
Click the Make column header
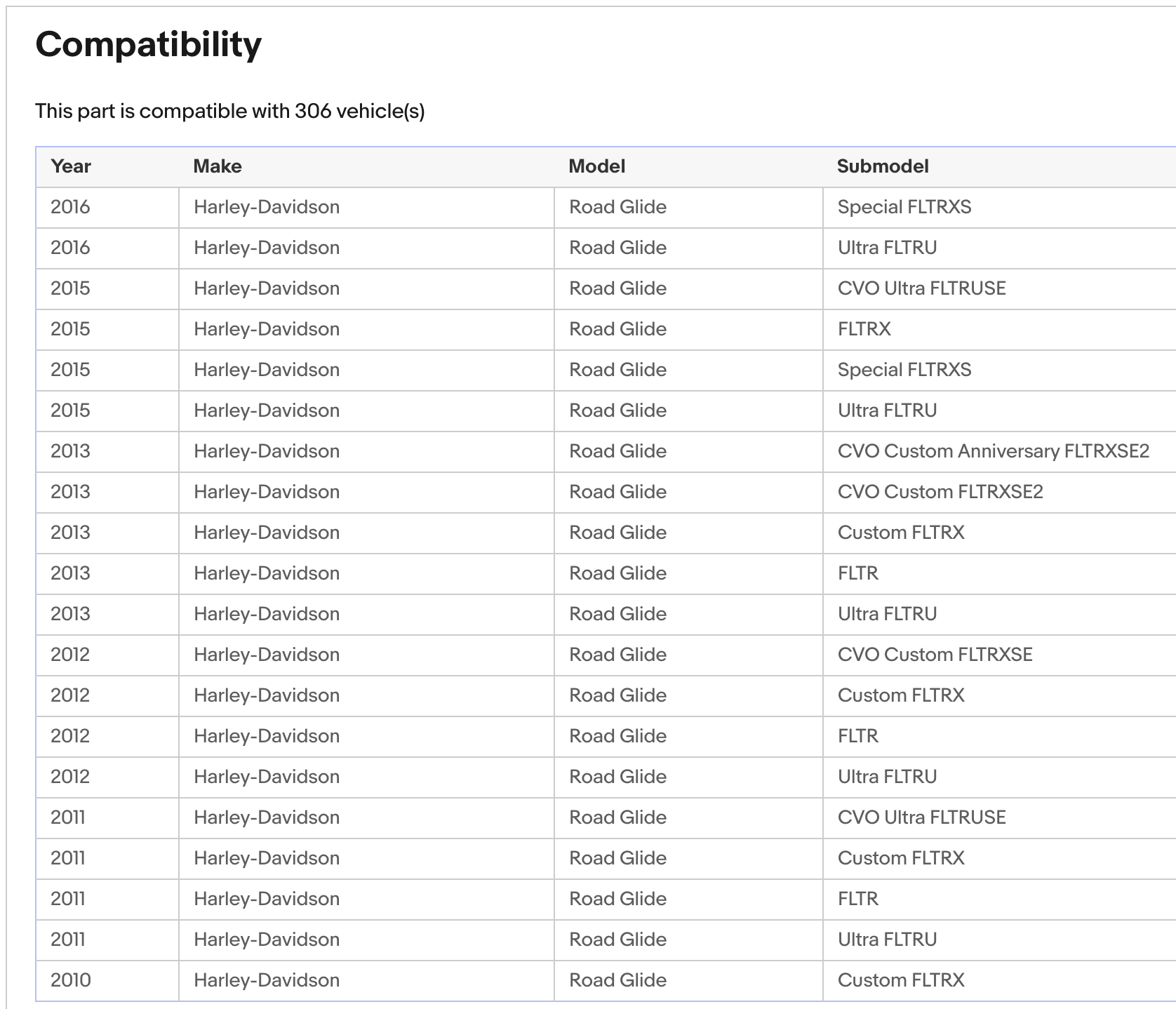tap(218, 166)
